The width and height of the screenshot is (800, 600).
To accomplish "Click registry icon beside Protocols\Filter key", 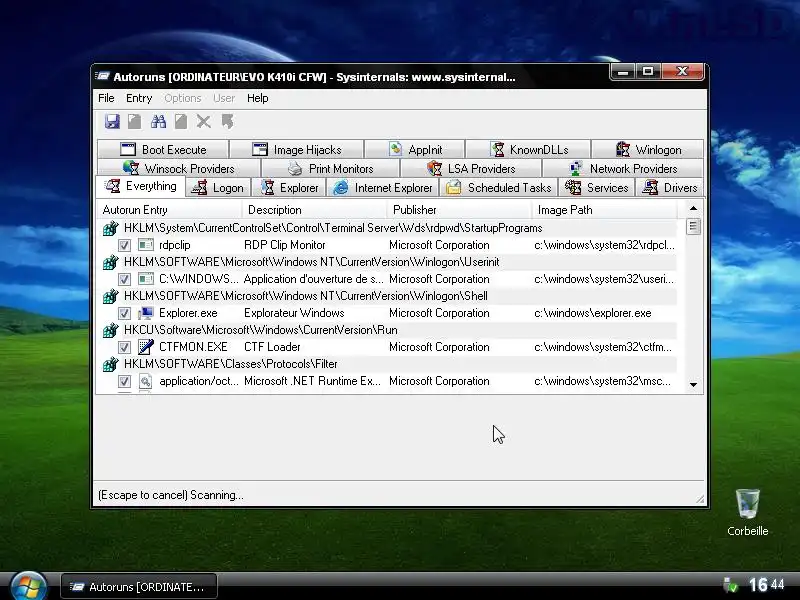I will tap(111, 364).
